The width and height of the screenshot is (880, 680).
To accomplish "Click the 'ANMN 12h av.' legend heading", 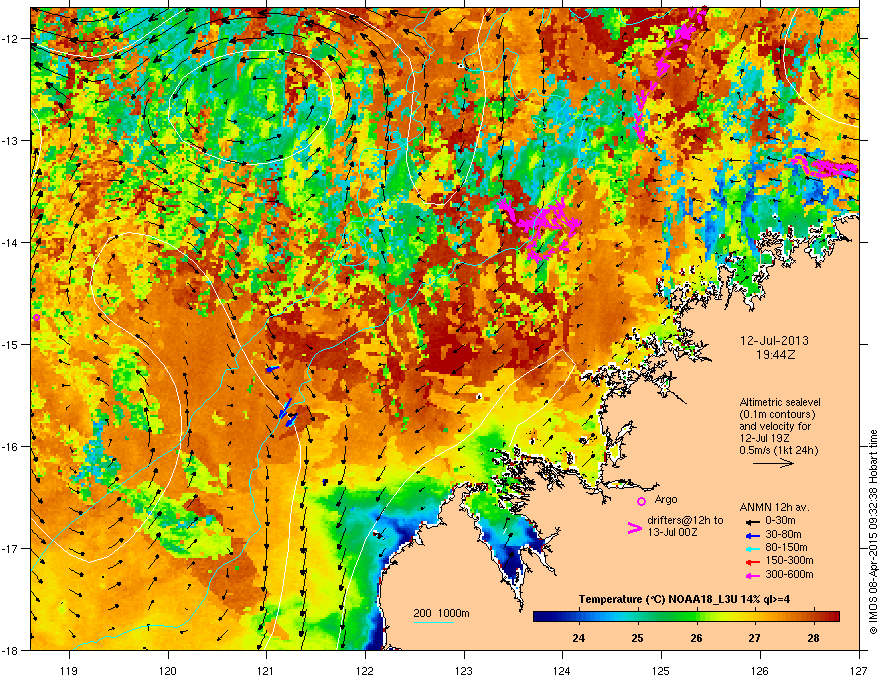I will tap(774, 507).
